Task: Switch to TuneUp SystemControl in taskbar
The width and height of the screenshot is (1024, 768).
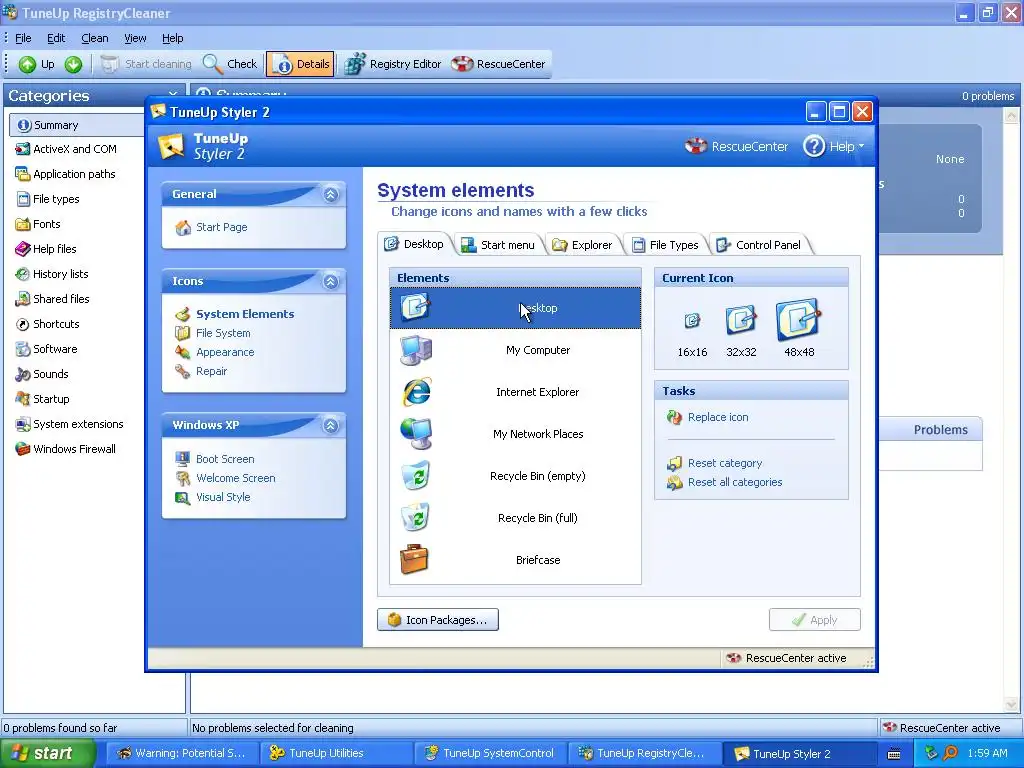Action: point(490,753)
